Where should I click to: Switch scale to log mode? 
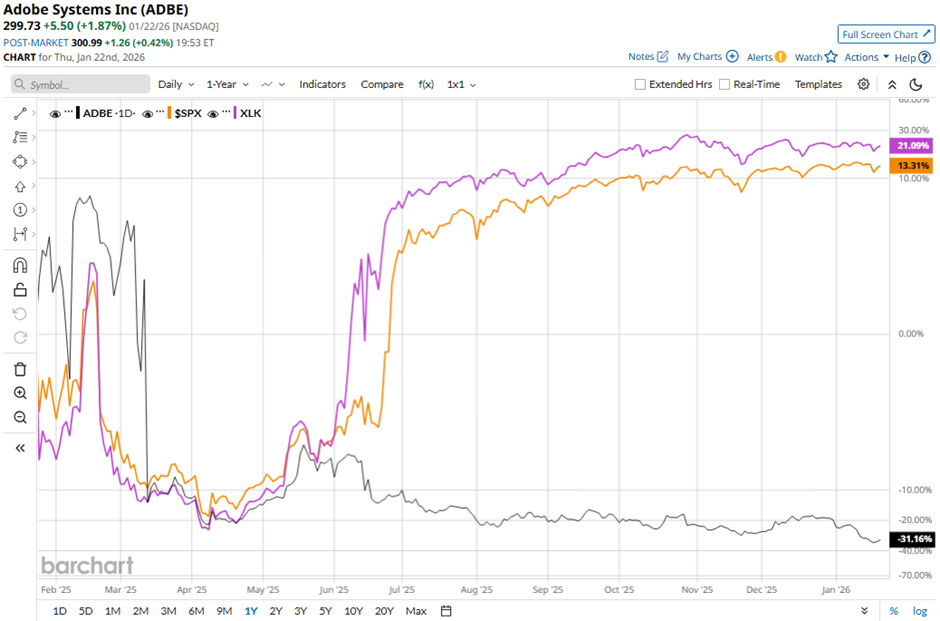(x=920, y=611)
